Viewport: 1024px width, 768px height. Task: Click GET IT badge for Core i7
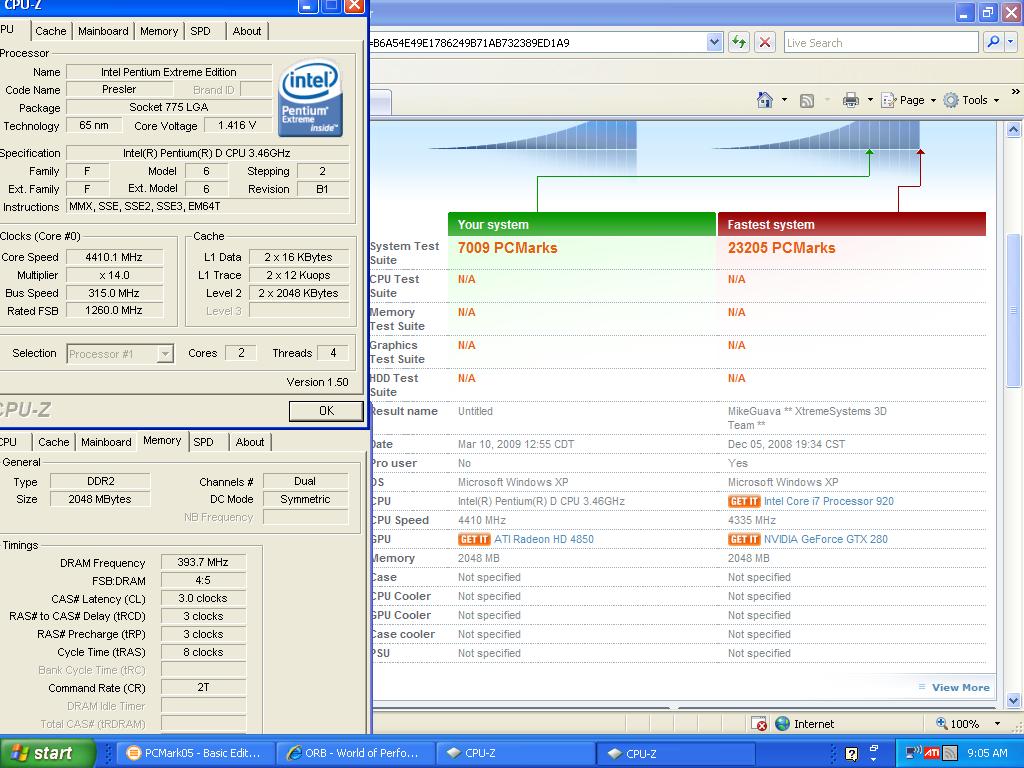coord(744,502)
